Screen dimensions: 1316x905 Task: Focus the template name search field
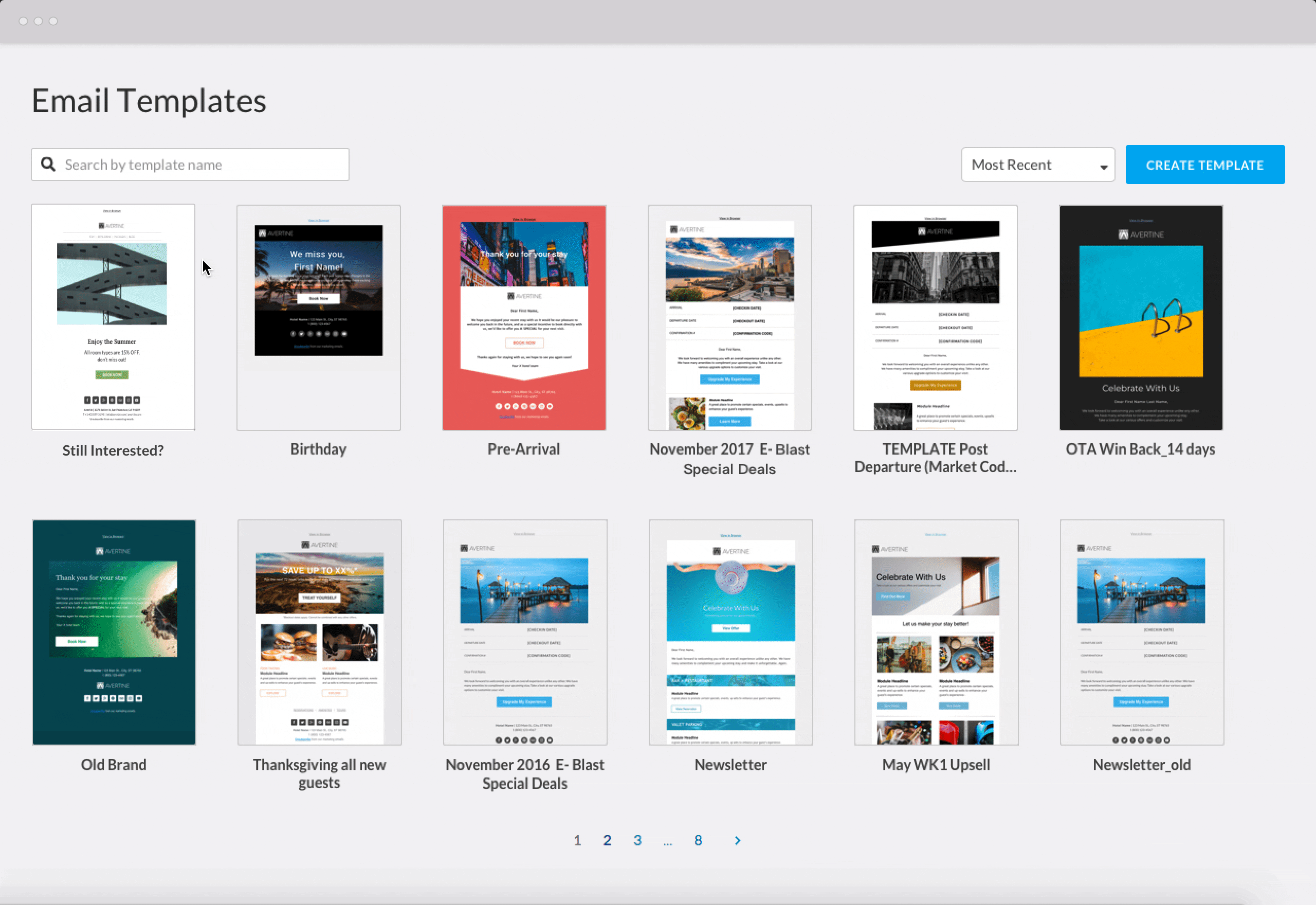[x=201, y=165]
